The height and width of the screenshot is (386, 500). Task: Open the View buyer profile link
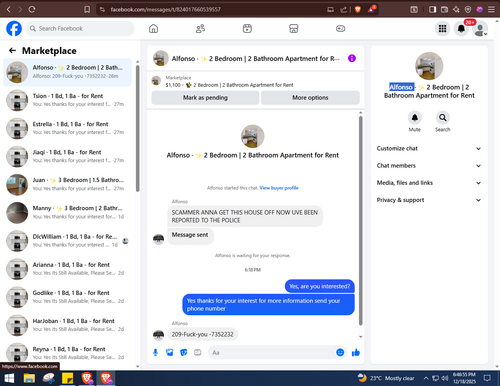point(279,188)
